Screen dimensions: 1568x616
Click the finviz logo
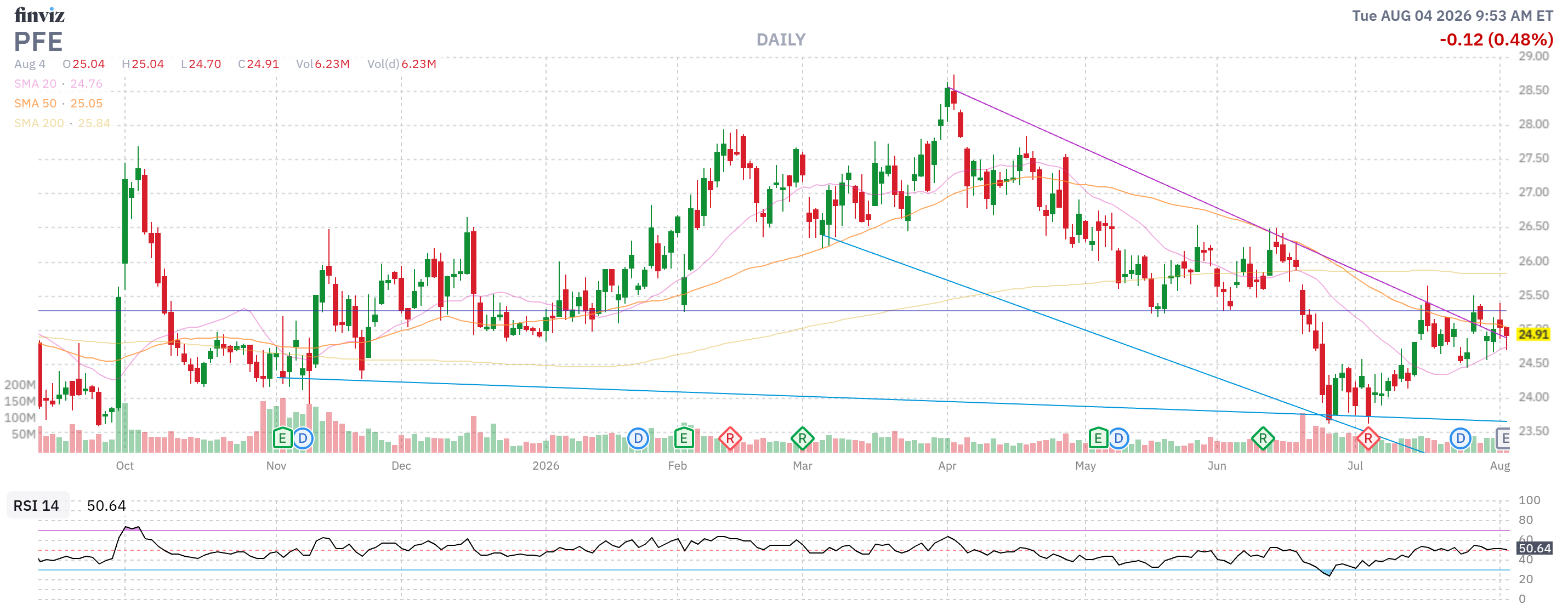[39, 15]
